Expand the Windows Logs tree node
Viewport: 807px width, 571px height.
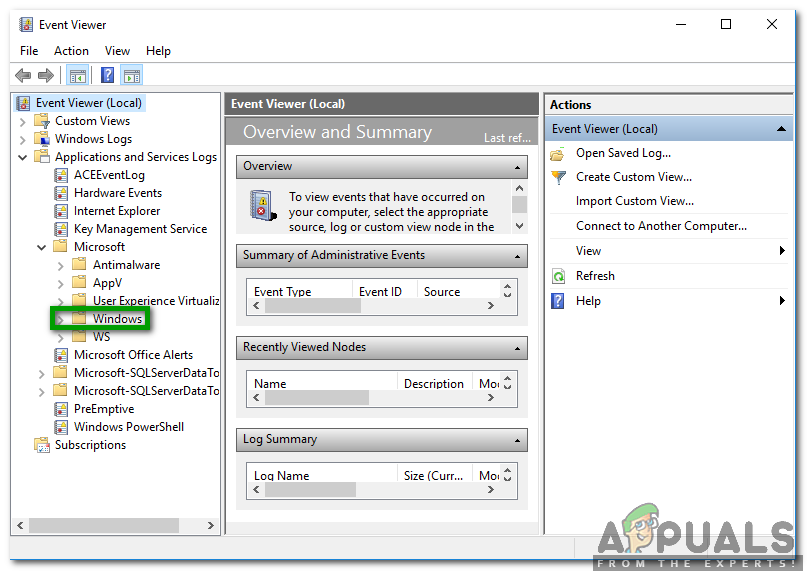[22, 140]
